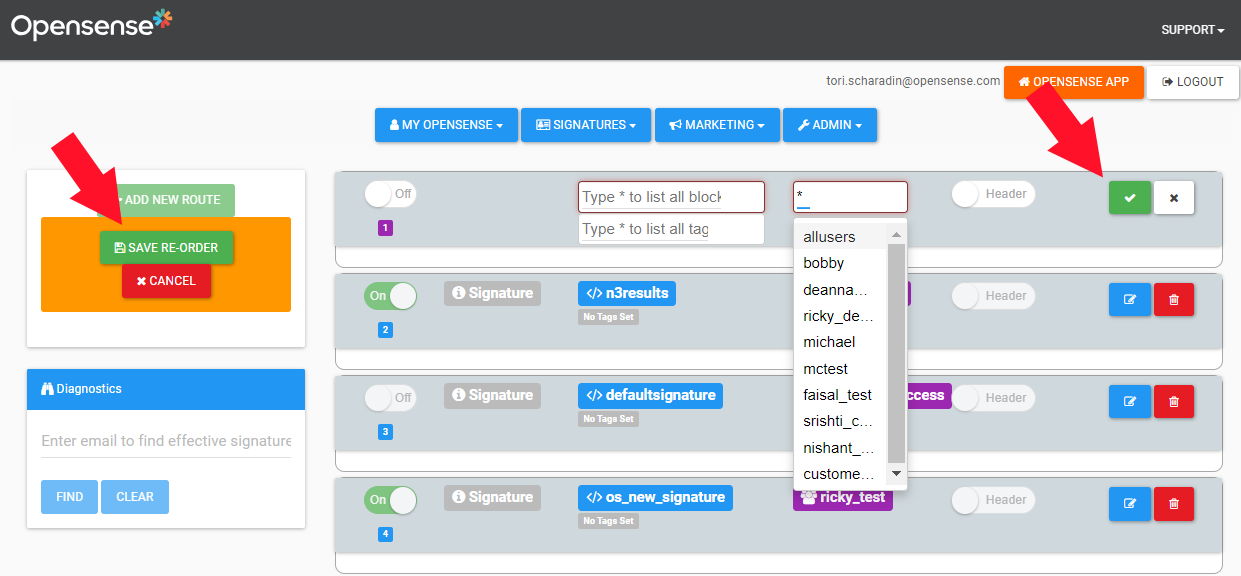Click the group input containing asterisk
The image size is (1241, 576).
(x=851, y=197)
